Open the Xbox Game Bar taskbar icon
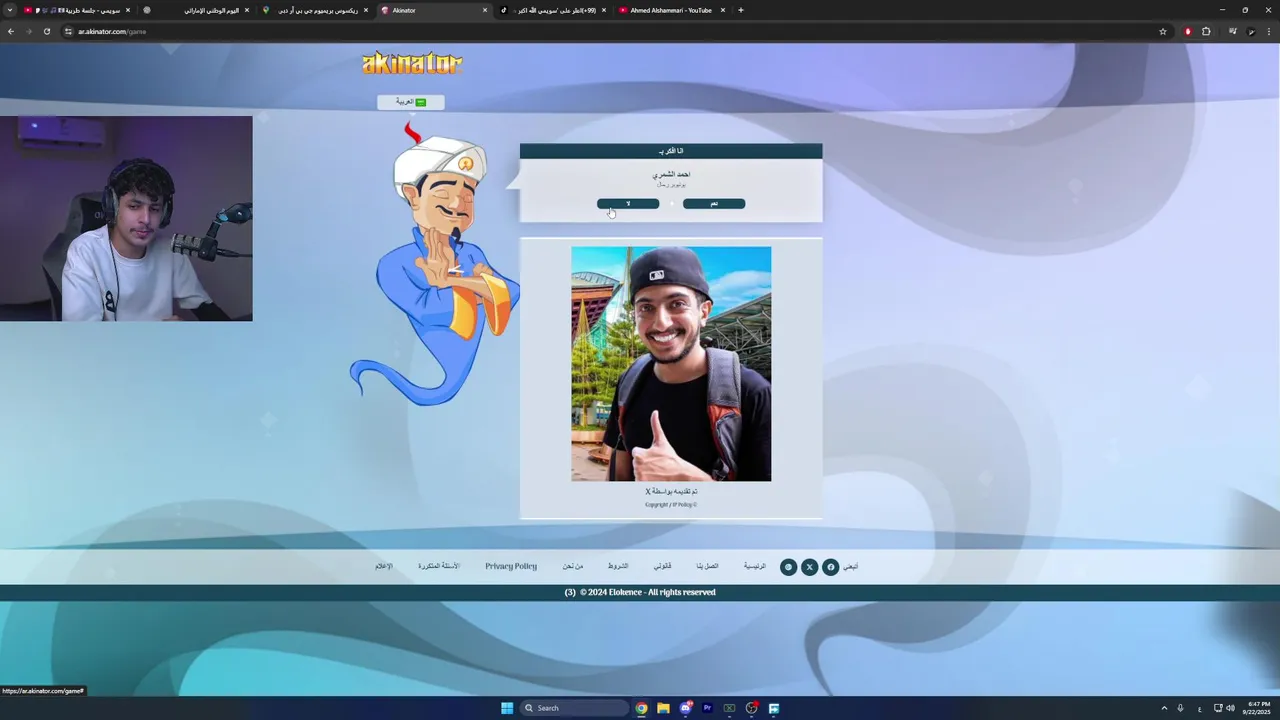This screenshot has height=720, width=1280. coord(729,708)
